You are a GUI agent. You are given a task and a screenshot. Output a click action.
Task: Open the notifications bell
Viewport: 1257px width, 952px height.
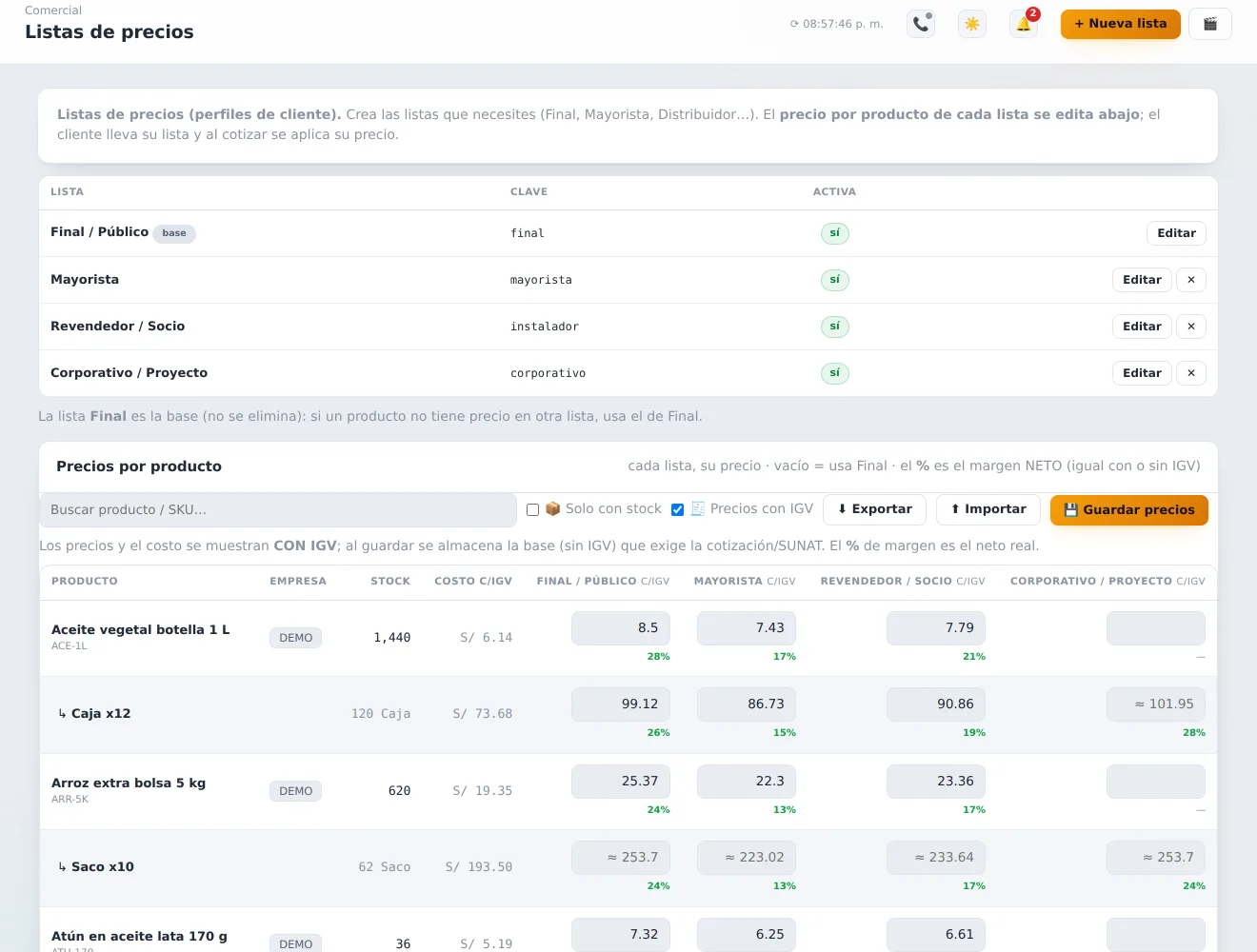pos(1024,24)
